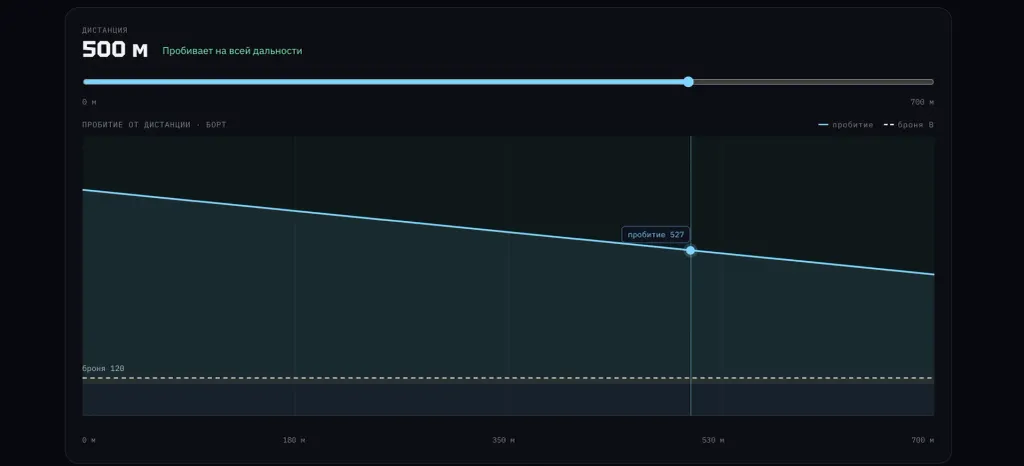This screenshot has height=466, width=1024.
Task: Click the 'ПРОБИТИЕ ОТ ДИСТАНЦИИ · БОРТ' chart title
Action: (154, 125)
